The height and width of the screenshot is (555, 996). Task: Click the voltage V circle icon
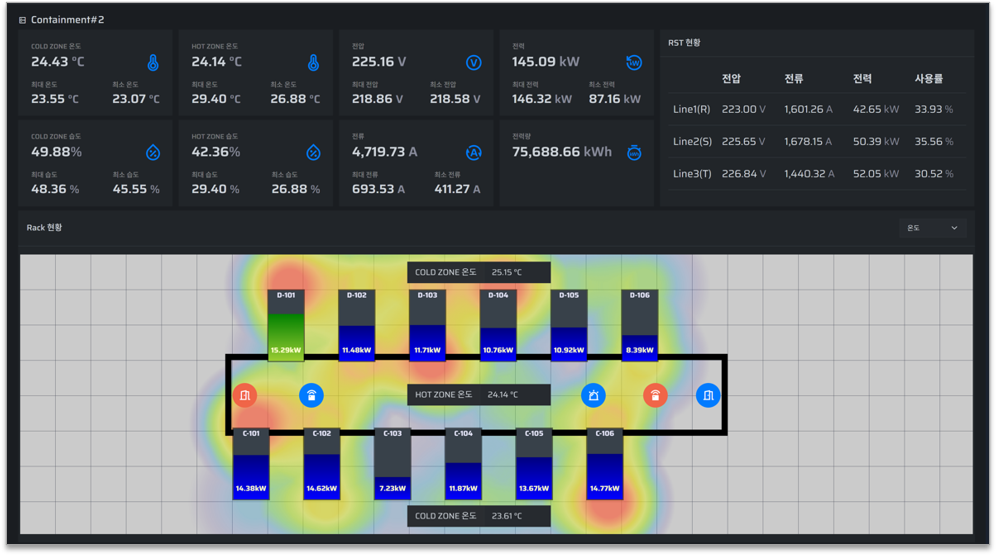click(x=474, y=62)
